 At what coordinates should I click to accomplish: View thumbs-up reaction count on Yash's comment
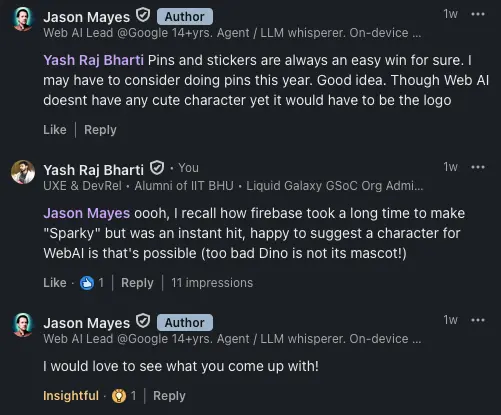pos(92,283)
